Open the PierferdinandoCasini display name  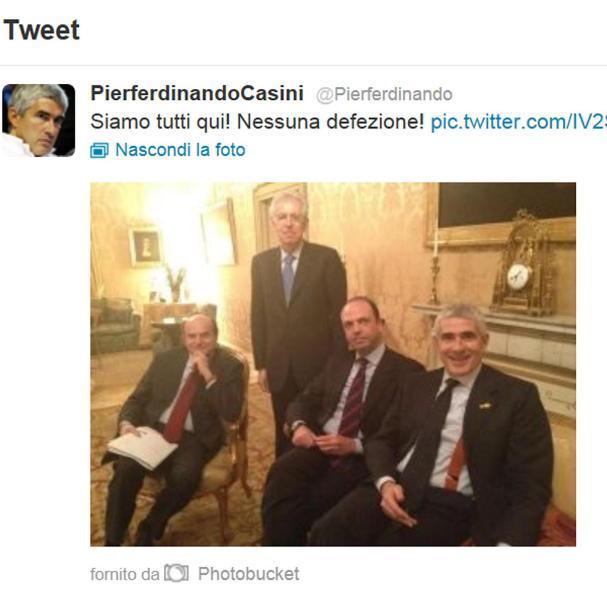tap(197, 93)
